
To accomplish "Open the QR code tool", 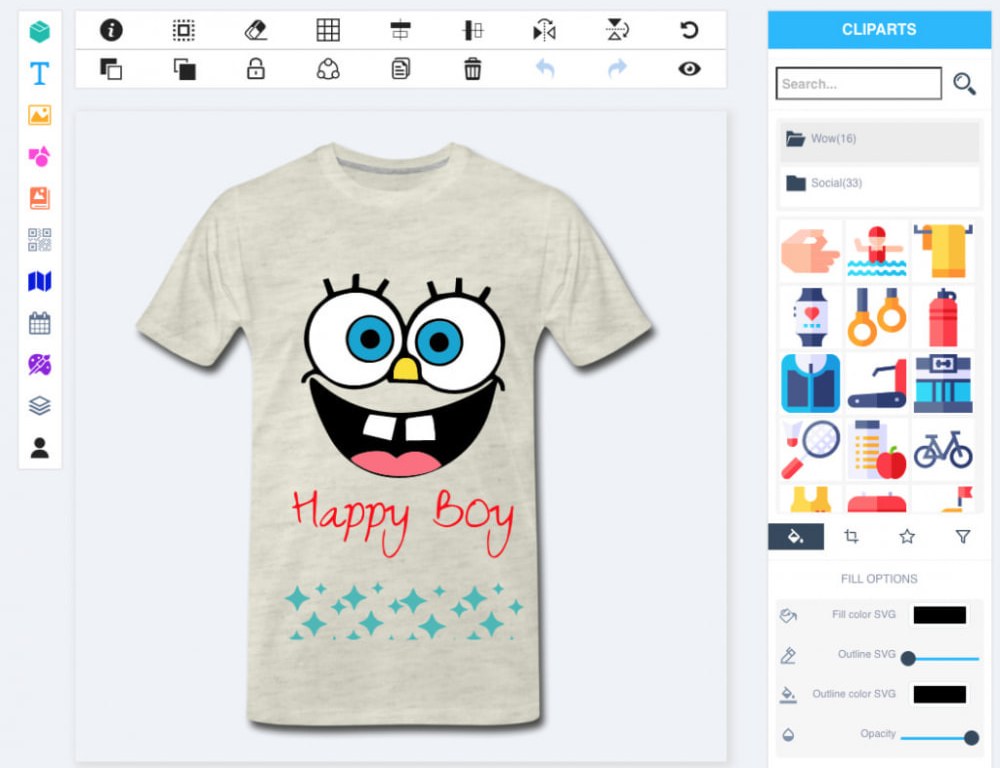I will point(40,240).
